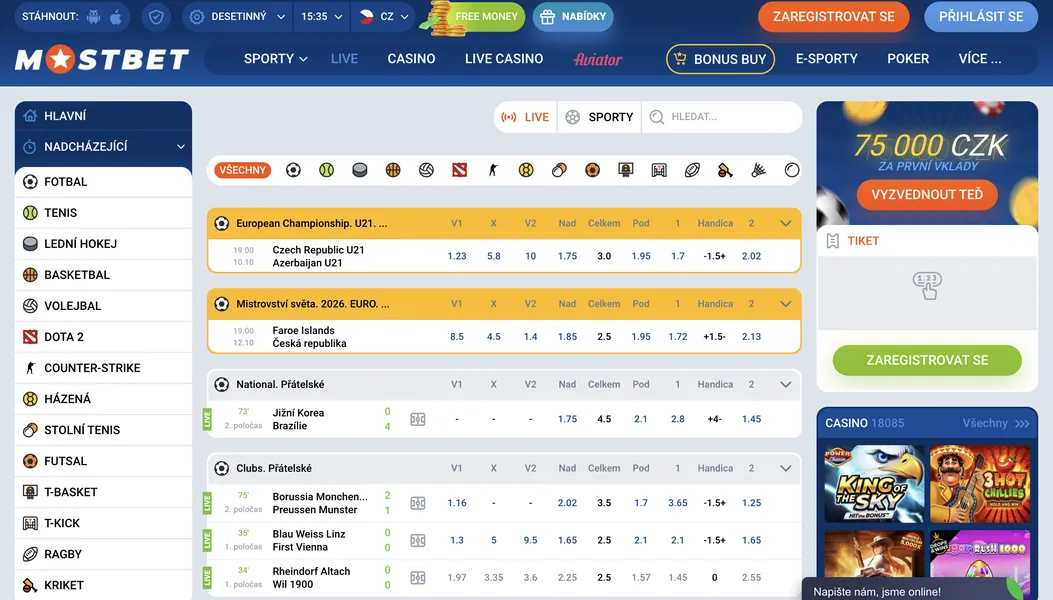The width and height of the screenshot is (1053, 600).
Task: Open the gift icon beside NABÍDKY
Action: click(546, 17)
